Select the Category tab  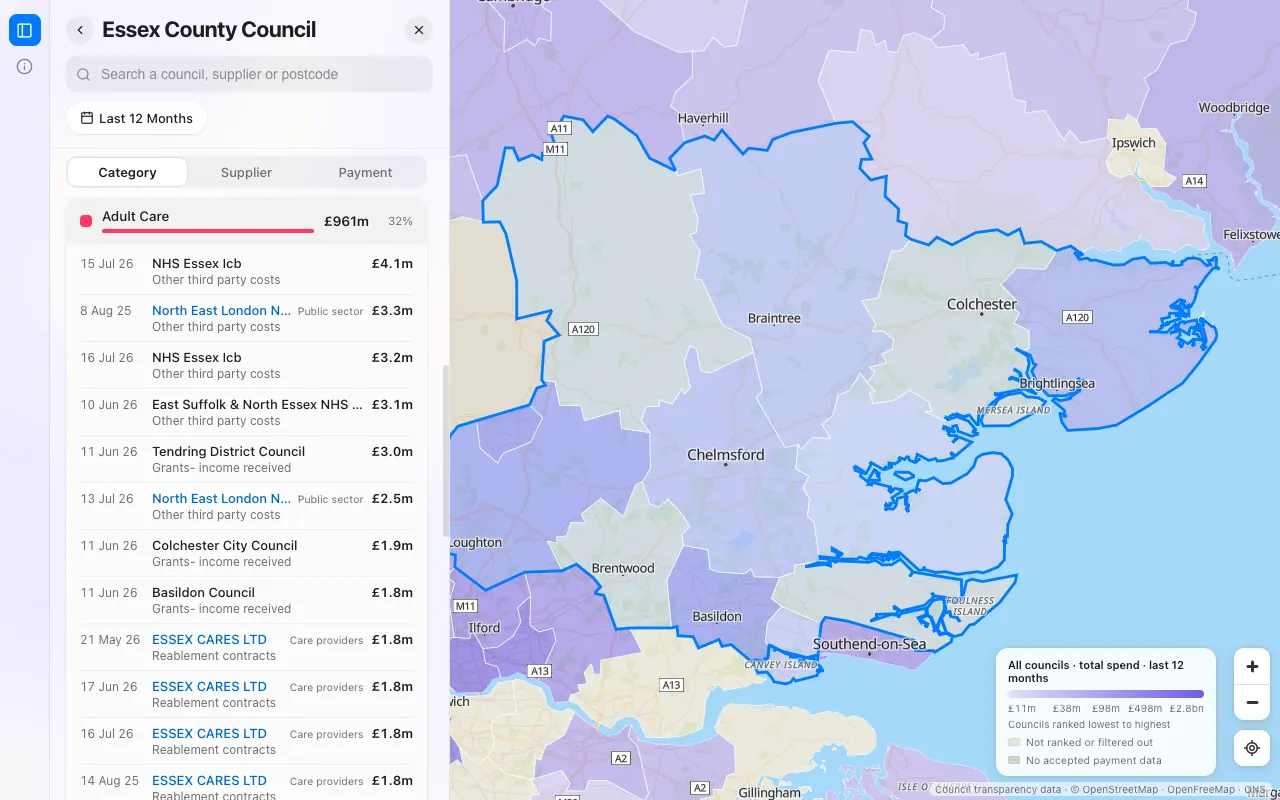click(127, 172)
